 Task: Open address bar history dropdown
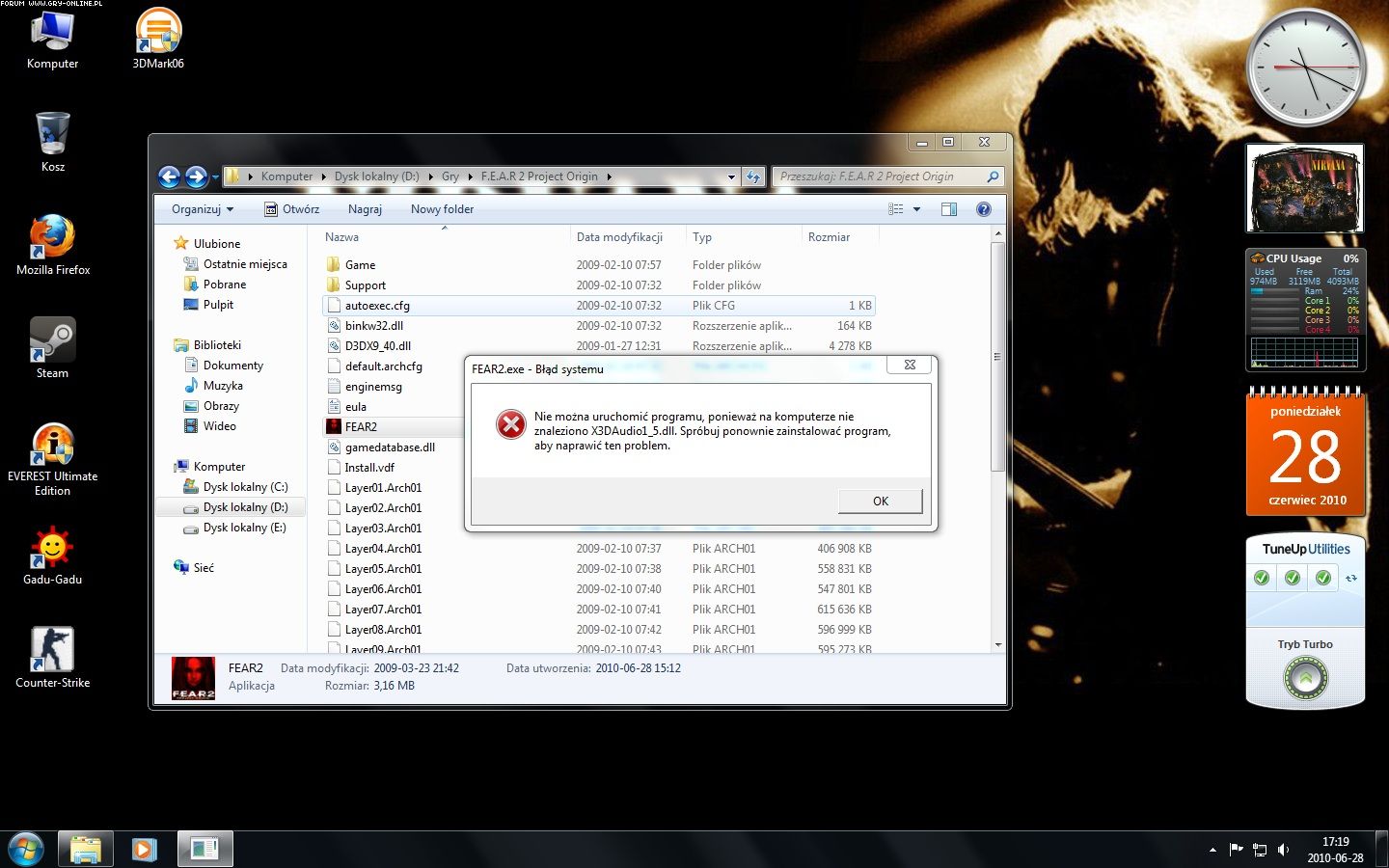731,177
